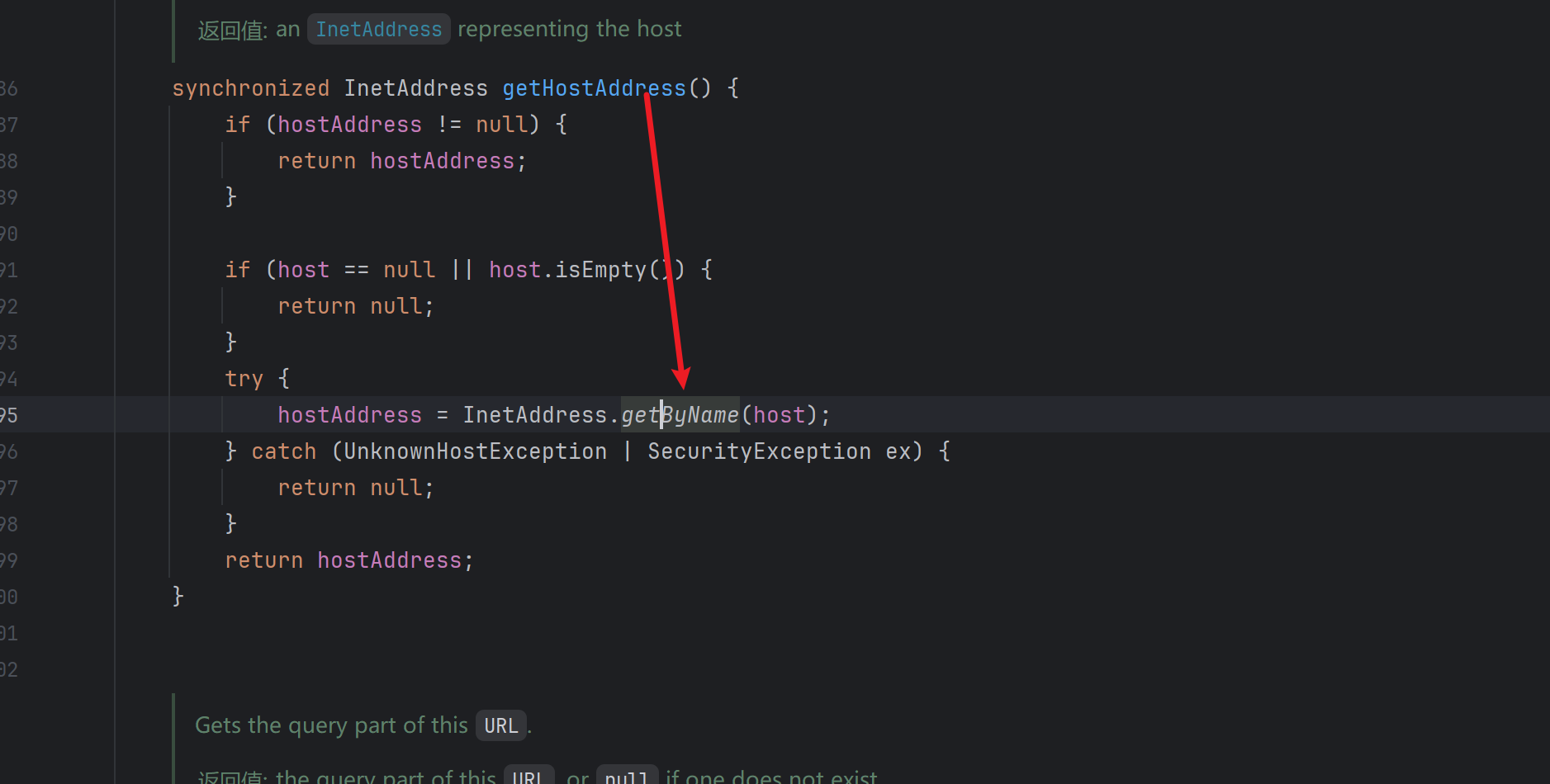Viewport: 1550px width, 784px height.
Task: Click the InetAddress return type before getHostAddress
Action: tap(416, 88)
